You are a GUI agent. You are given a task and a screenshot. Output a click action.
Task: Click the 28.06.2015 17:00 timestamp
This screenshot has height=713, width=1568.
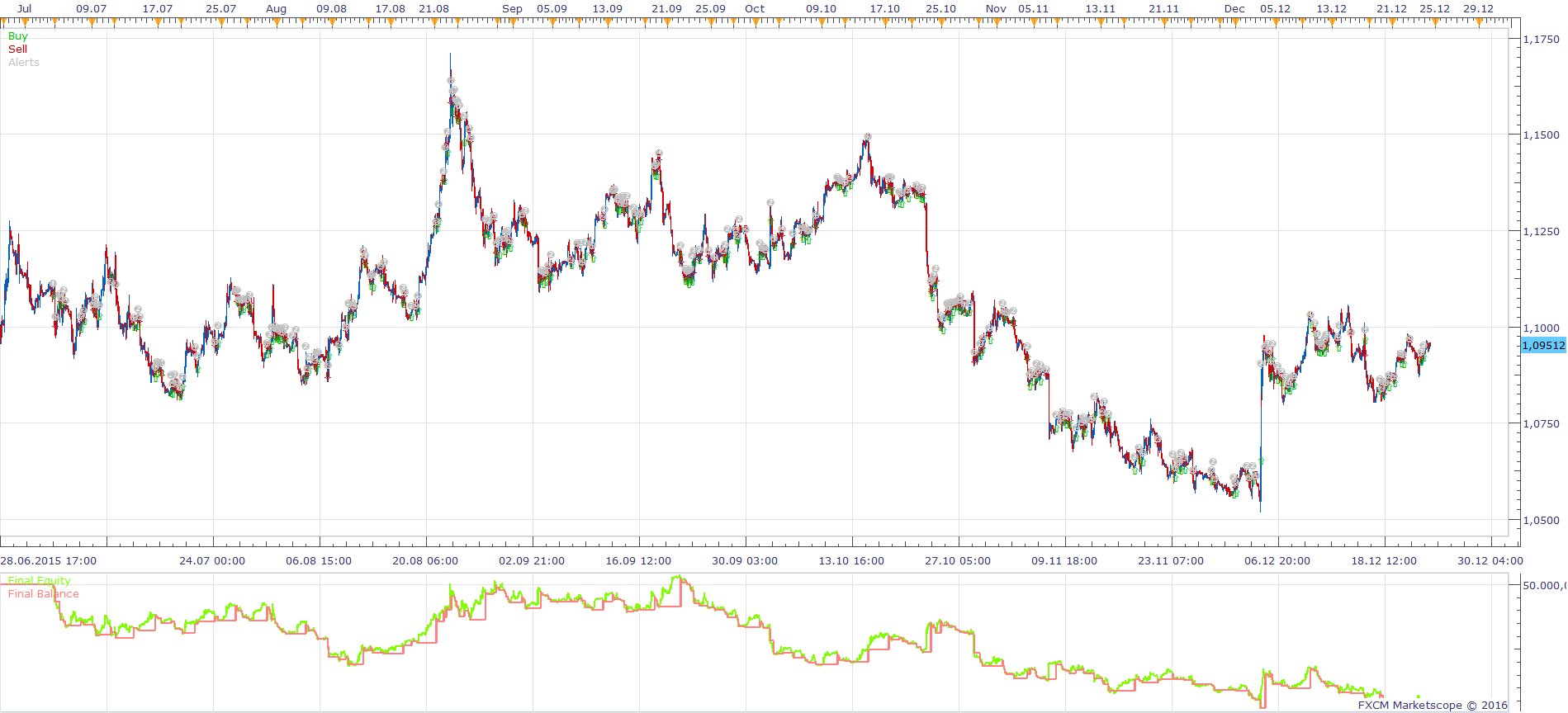tap(49, 561)
